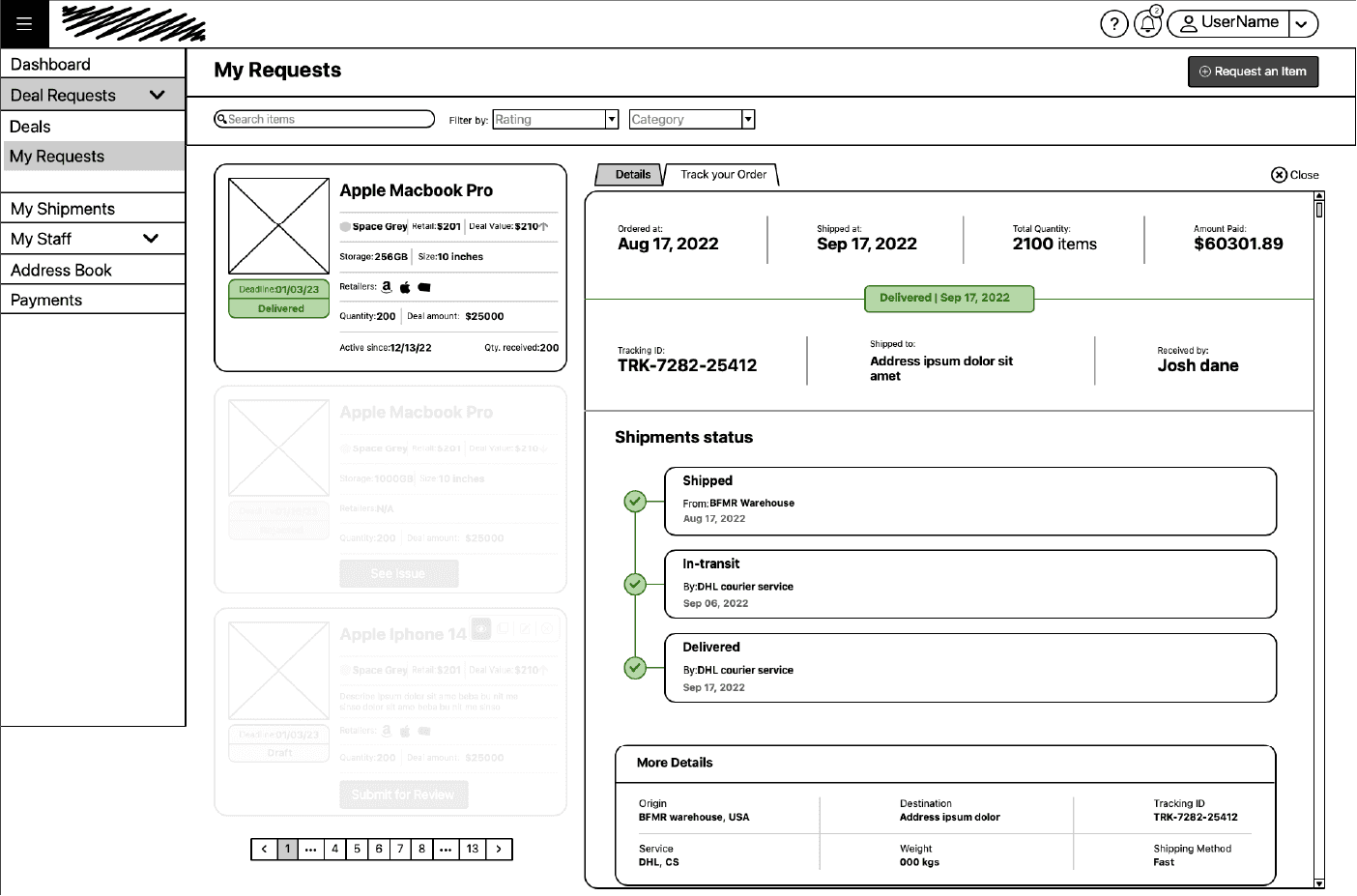Click the Search items input field
This screenshot has height=896, width=1357.
click(324, 120)
